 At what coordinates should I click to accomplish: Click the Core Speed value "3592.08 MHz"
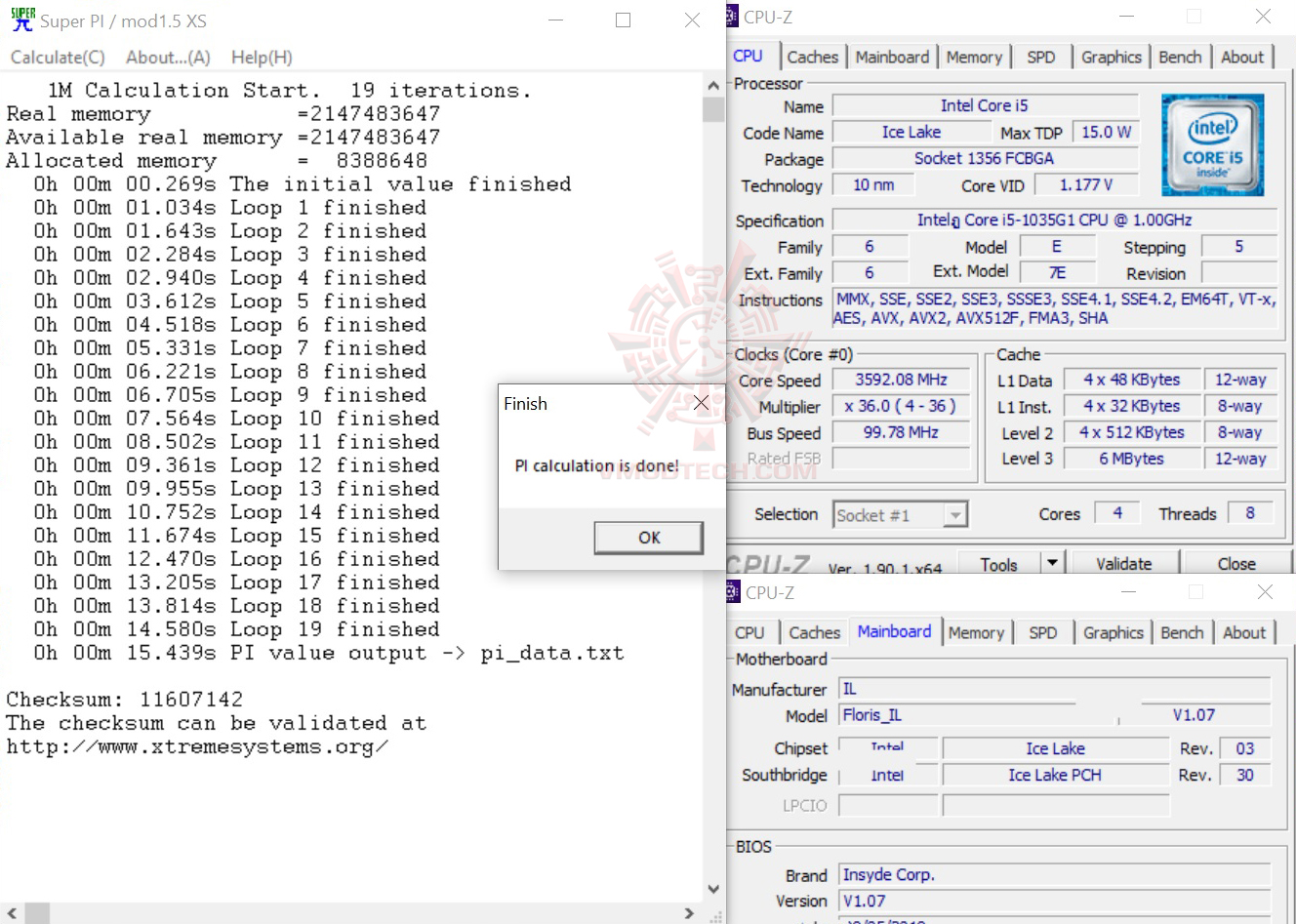point(901,381)
